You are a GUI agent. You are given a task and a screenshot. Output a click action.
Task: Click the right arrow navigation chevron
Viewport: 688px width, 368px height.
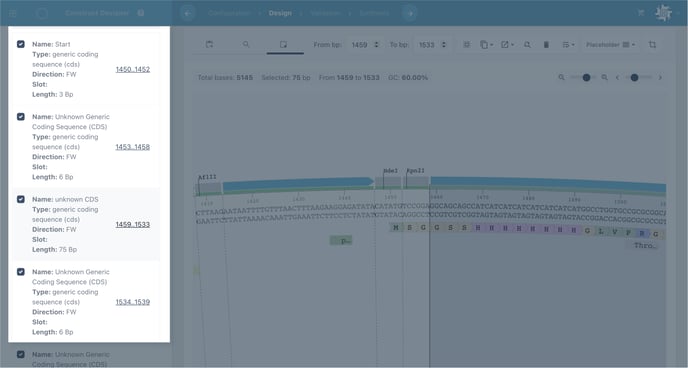[x=660, y=78]
